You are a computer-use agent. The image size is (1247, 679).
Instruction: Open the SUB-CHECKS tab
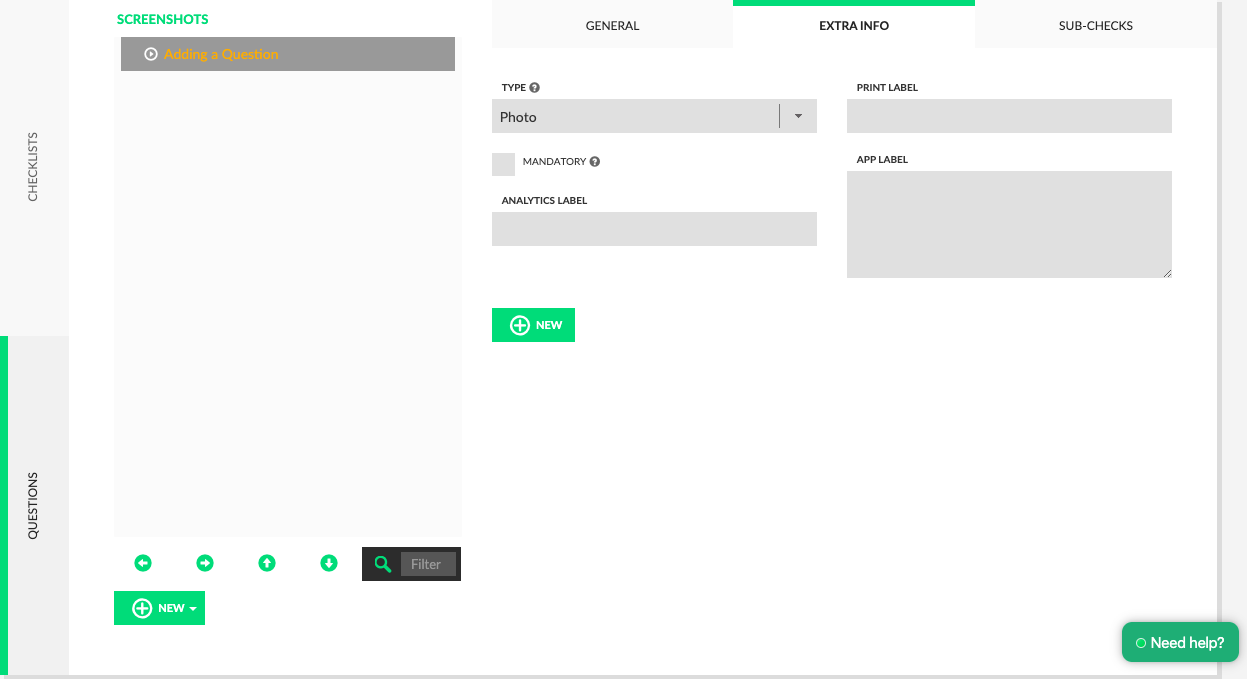click(x=1096, y=26)
